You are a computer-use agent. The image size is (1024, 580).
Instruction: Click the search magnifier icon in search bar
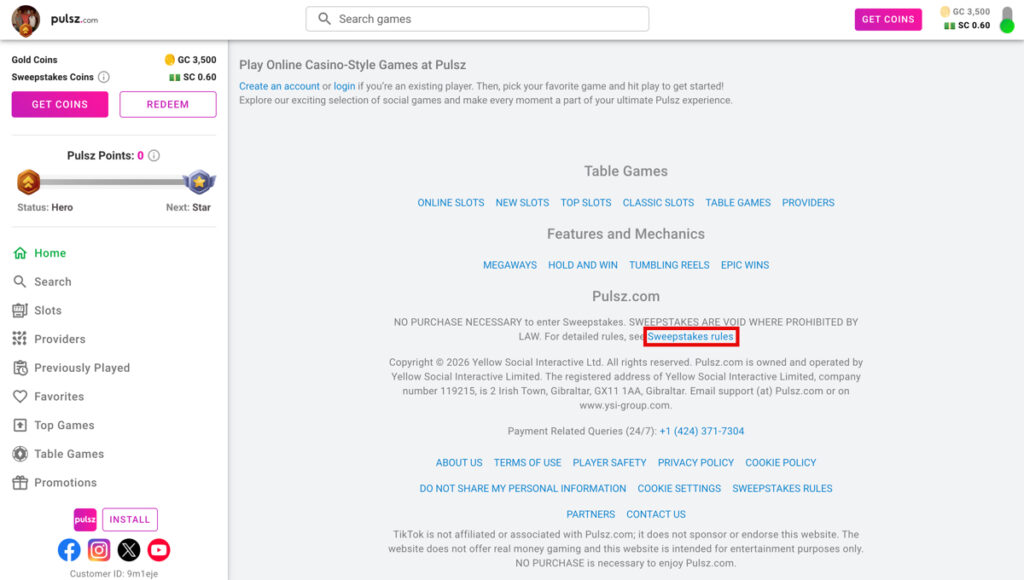[x=325, y=19]
